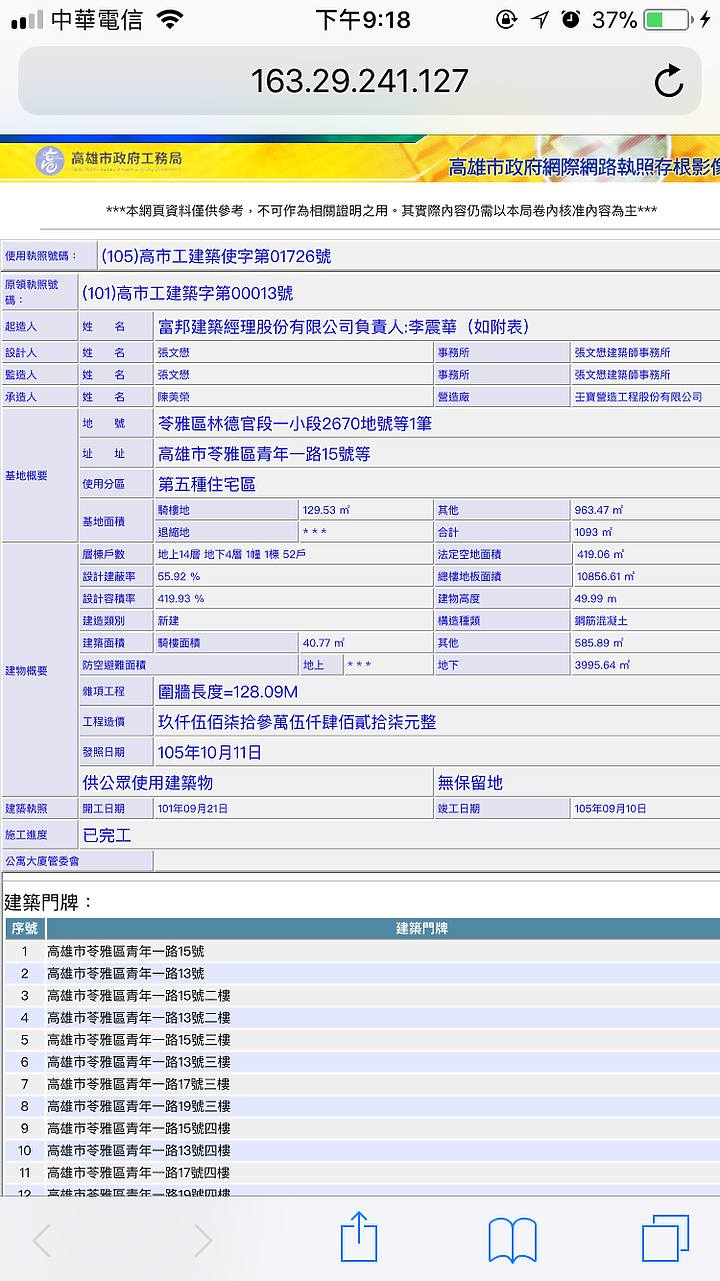720x1281 pixels.
Task: Select row 10 青年一路13號四樓
Action: (x=138, y=1150)
